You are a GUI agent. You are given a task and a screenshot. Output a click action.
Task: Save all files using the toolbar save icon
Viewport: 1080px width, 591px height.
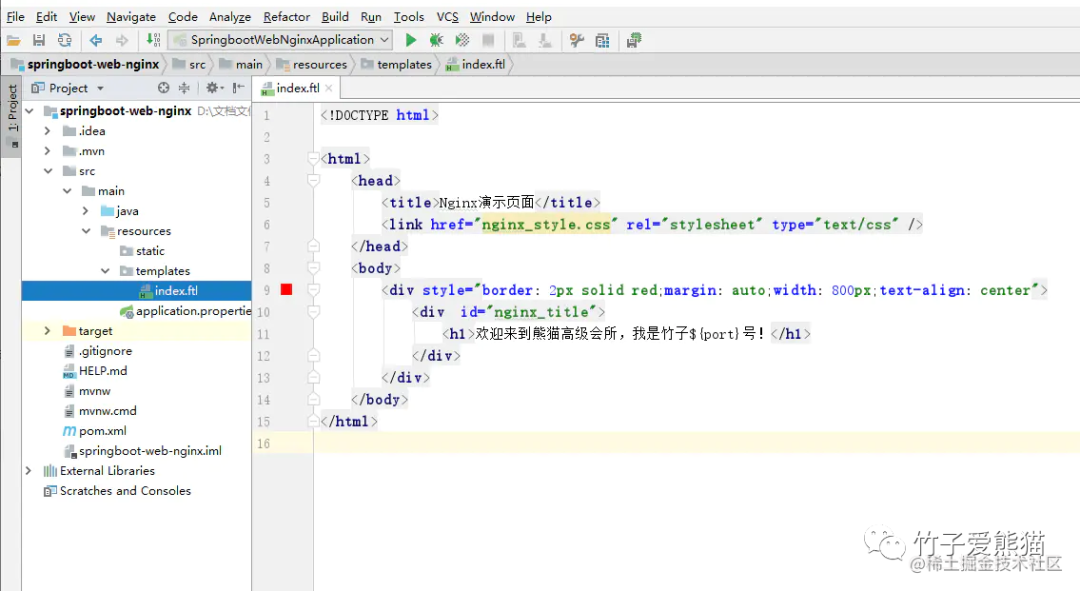point(39,40)
